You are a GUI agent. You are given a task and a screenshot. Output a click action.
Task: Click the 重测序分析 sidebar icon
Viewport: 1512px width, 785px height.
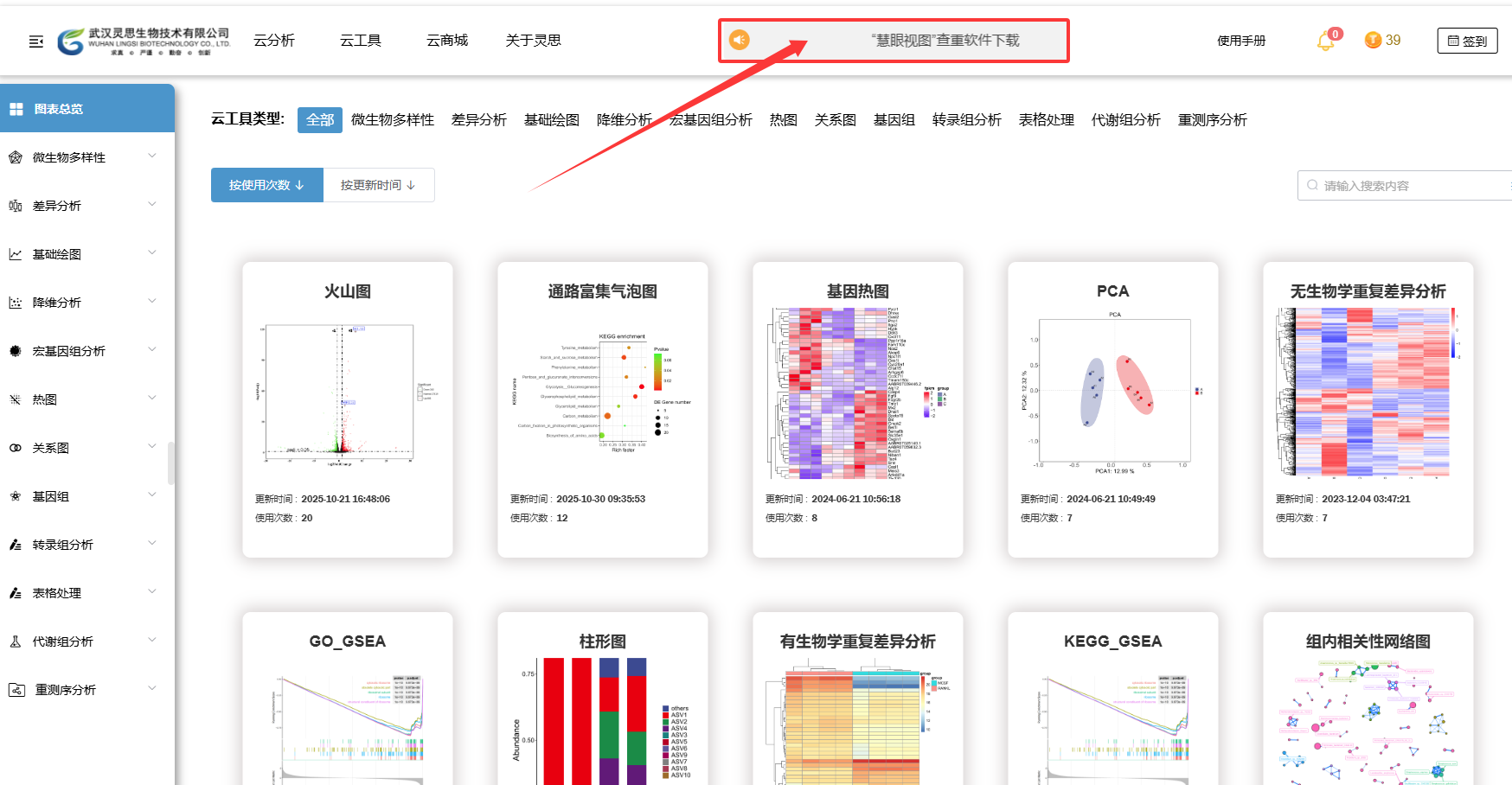[15, 689]
